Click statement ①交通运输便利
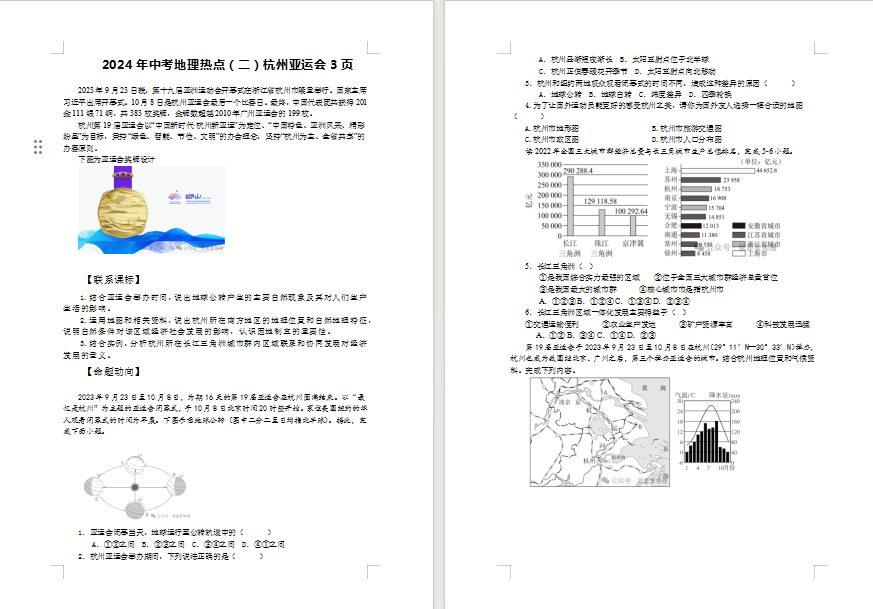 (552, 325)
